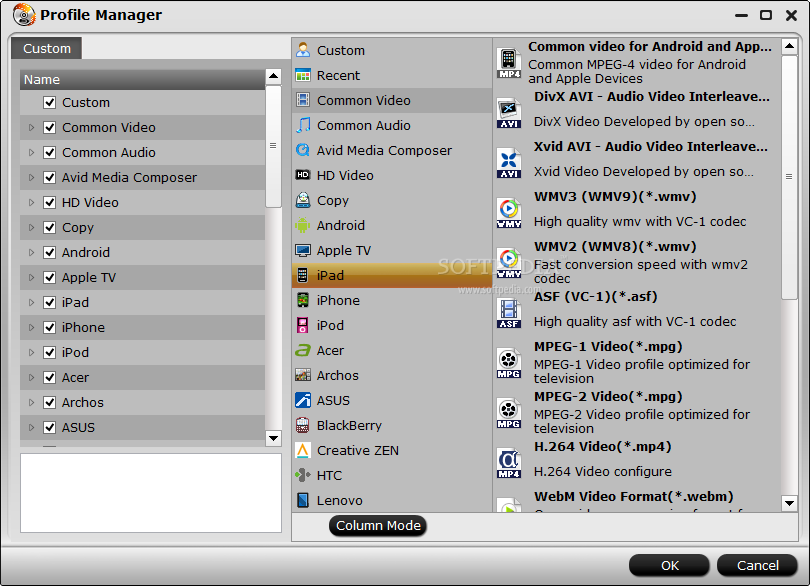Choose BlackBerry in the category list

[x=392, y=425]
